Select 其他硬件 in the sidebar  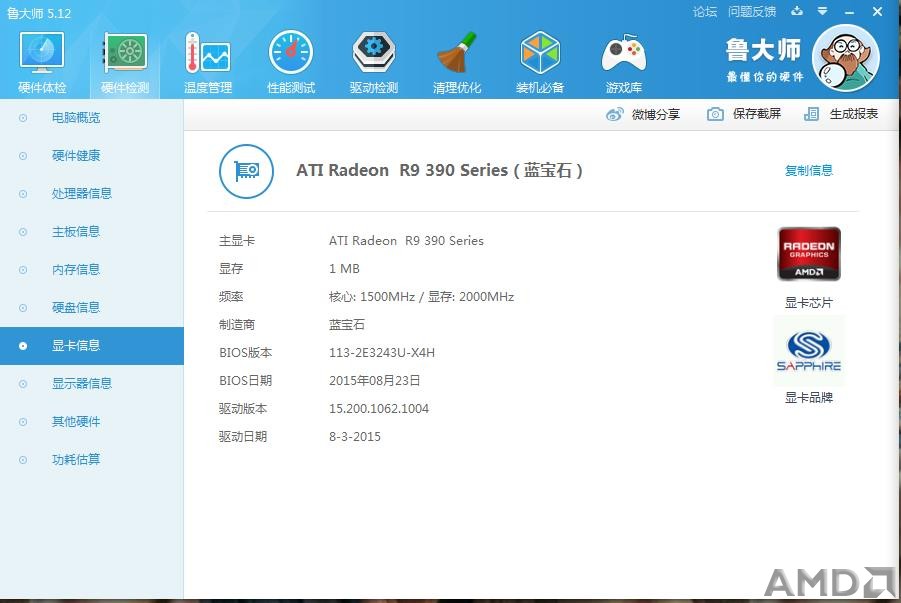pos(92,421)
